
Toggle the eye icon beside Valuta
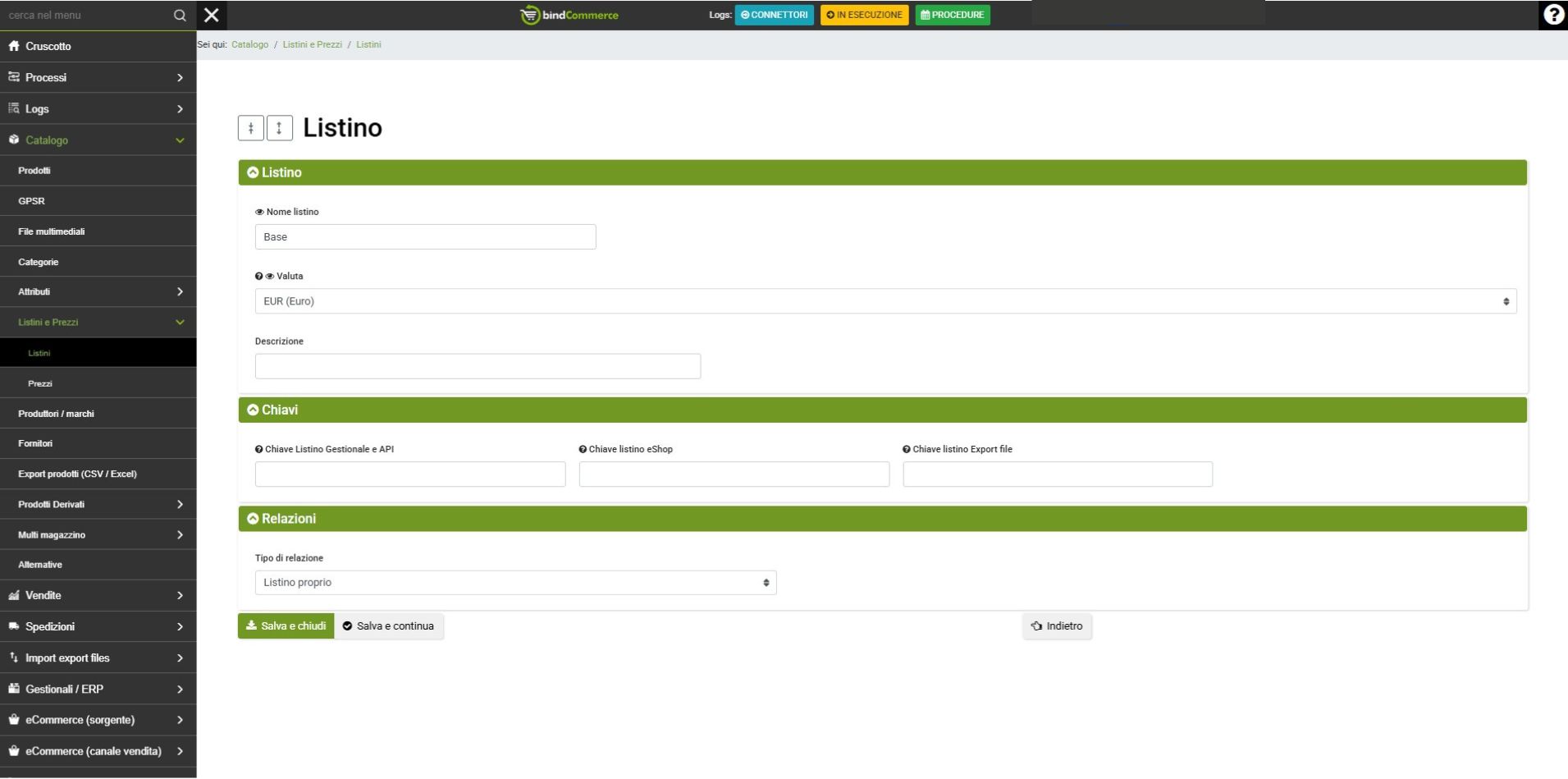click(270, 277)
